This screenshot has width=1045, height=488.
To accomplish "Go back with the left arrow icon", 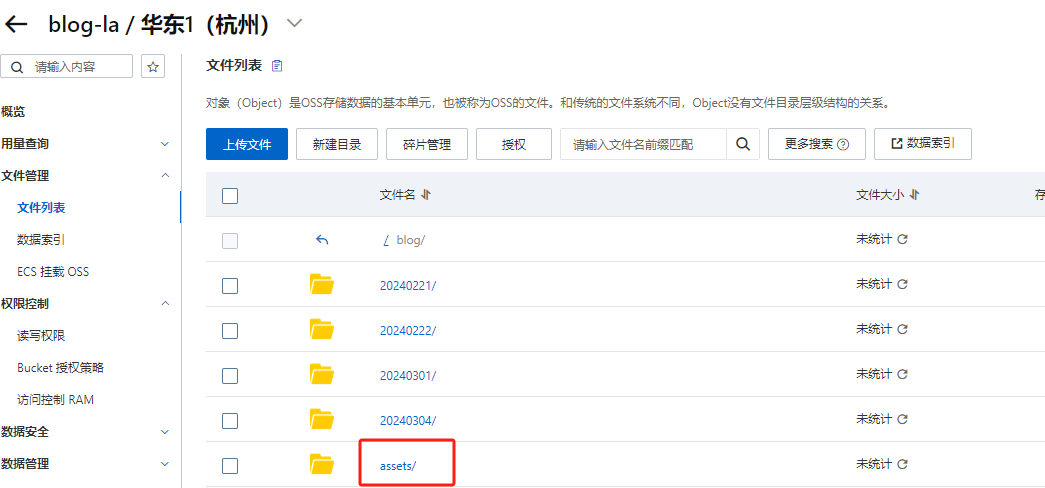I will click(16, 24).
